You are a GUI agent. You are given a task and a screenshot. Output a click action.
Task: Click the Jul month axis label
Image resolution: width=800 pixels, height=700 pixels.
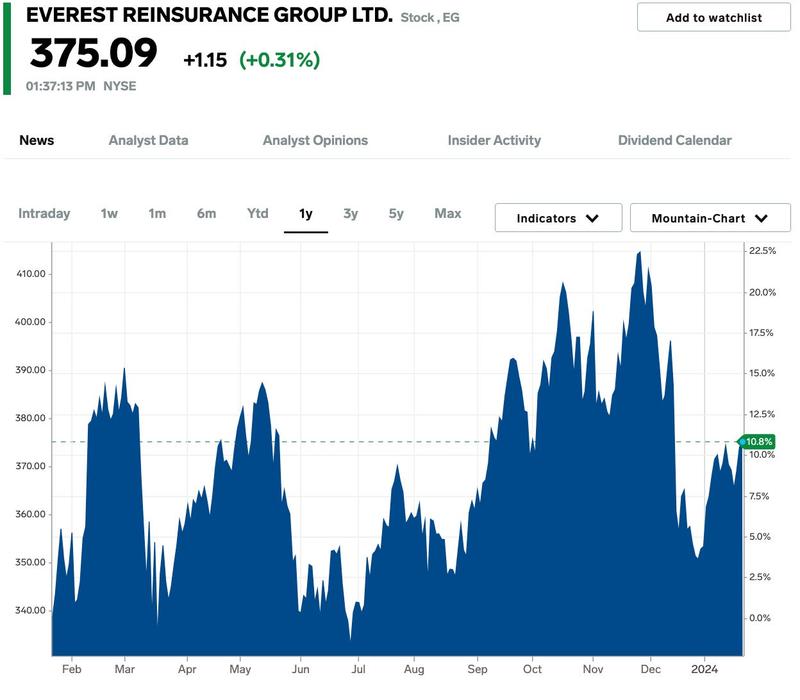358,669
